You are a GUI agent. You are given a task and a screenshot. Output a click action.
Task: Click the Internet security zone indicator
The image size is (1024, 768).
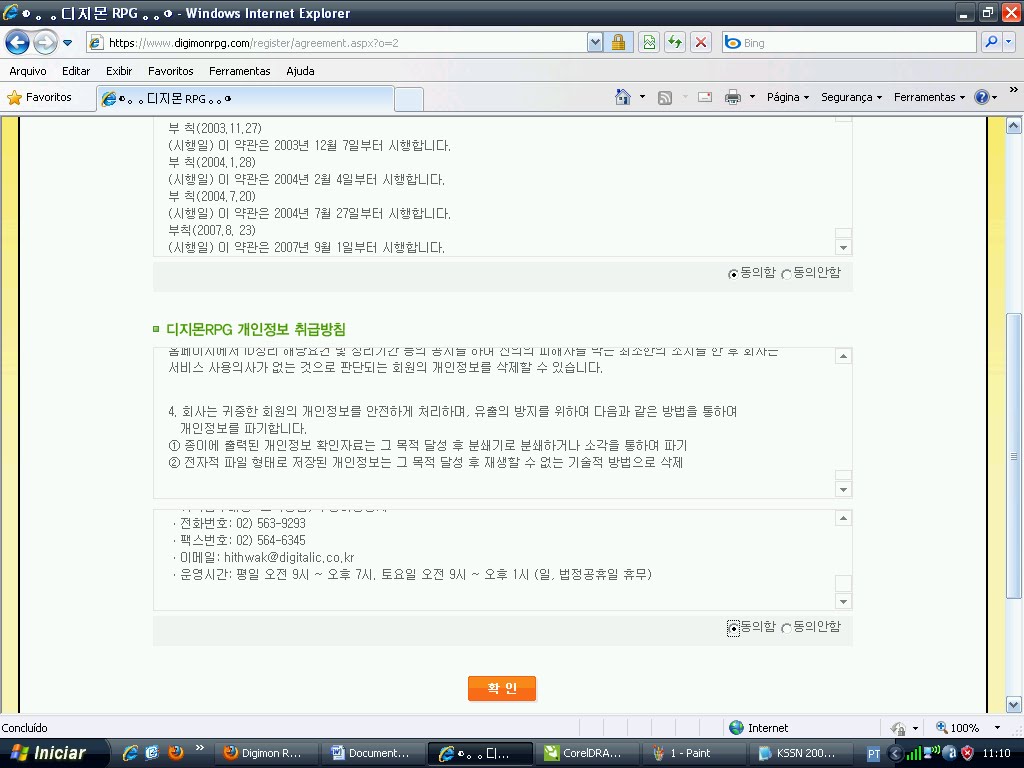(x=758, y=728)
